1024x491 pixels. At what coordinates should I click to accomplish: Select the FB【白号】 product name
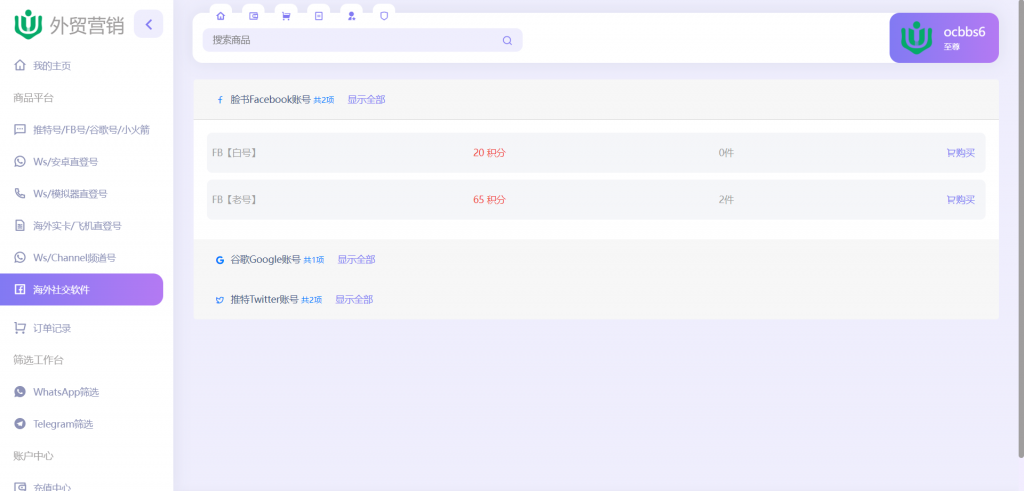[235, 153]
